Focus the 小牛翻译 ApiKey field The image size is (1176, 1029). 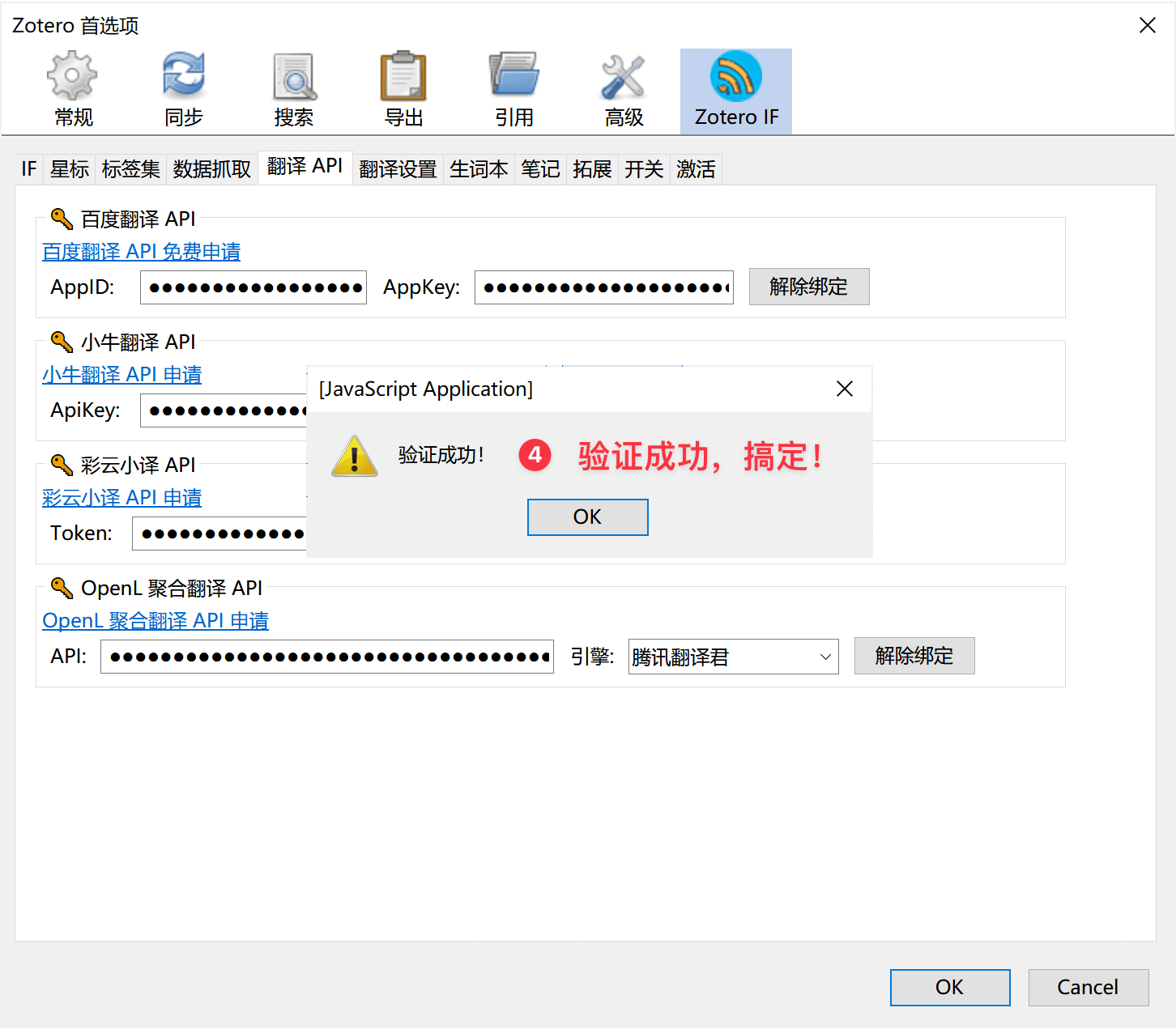click(224, 410)
